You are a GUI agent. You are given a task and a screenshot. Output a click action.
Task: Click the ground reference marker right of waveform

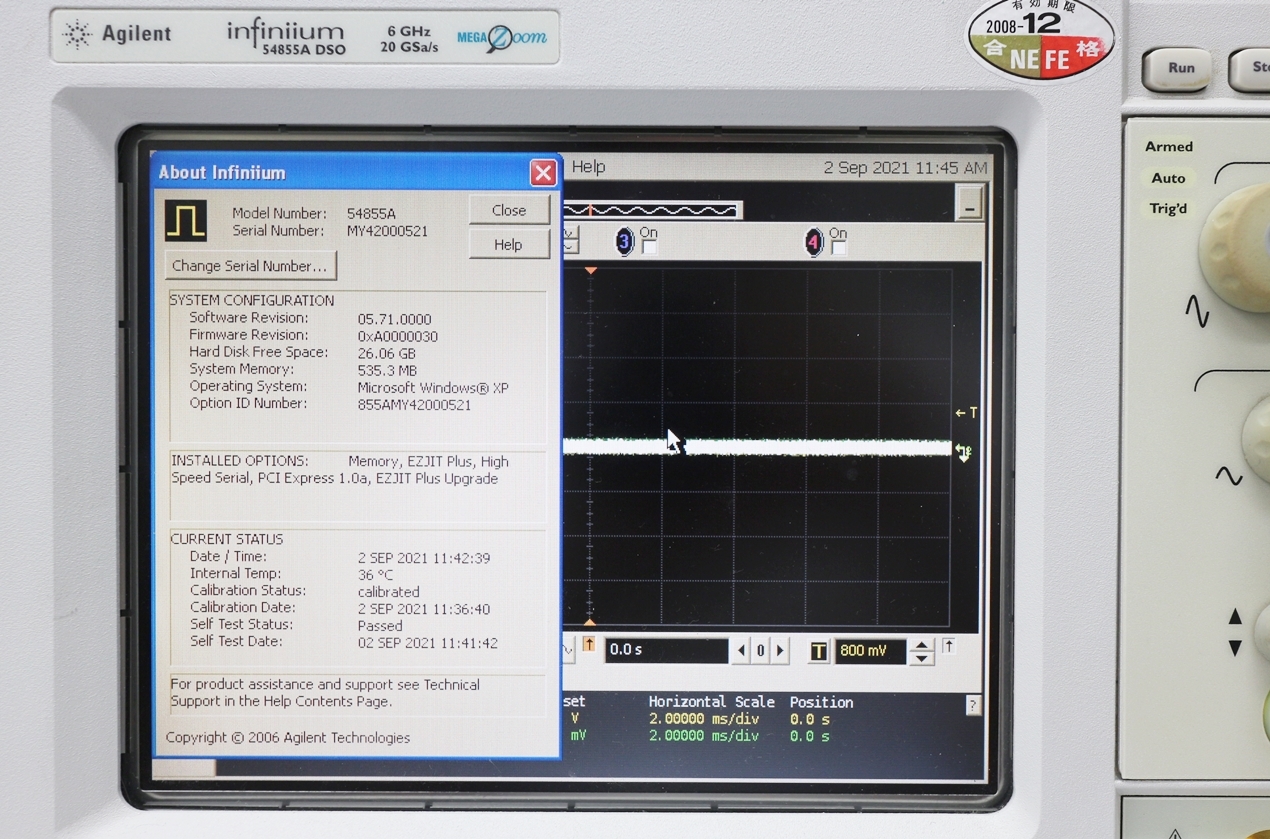(964, 453)
